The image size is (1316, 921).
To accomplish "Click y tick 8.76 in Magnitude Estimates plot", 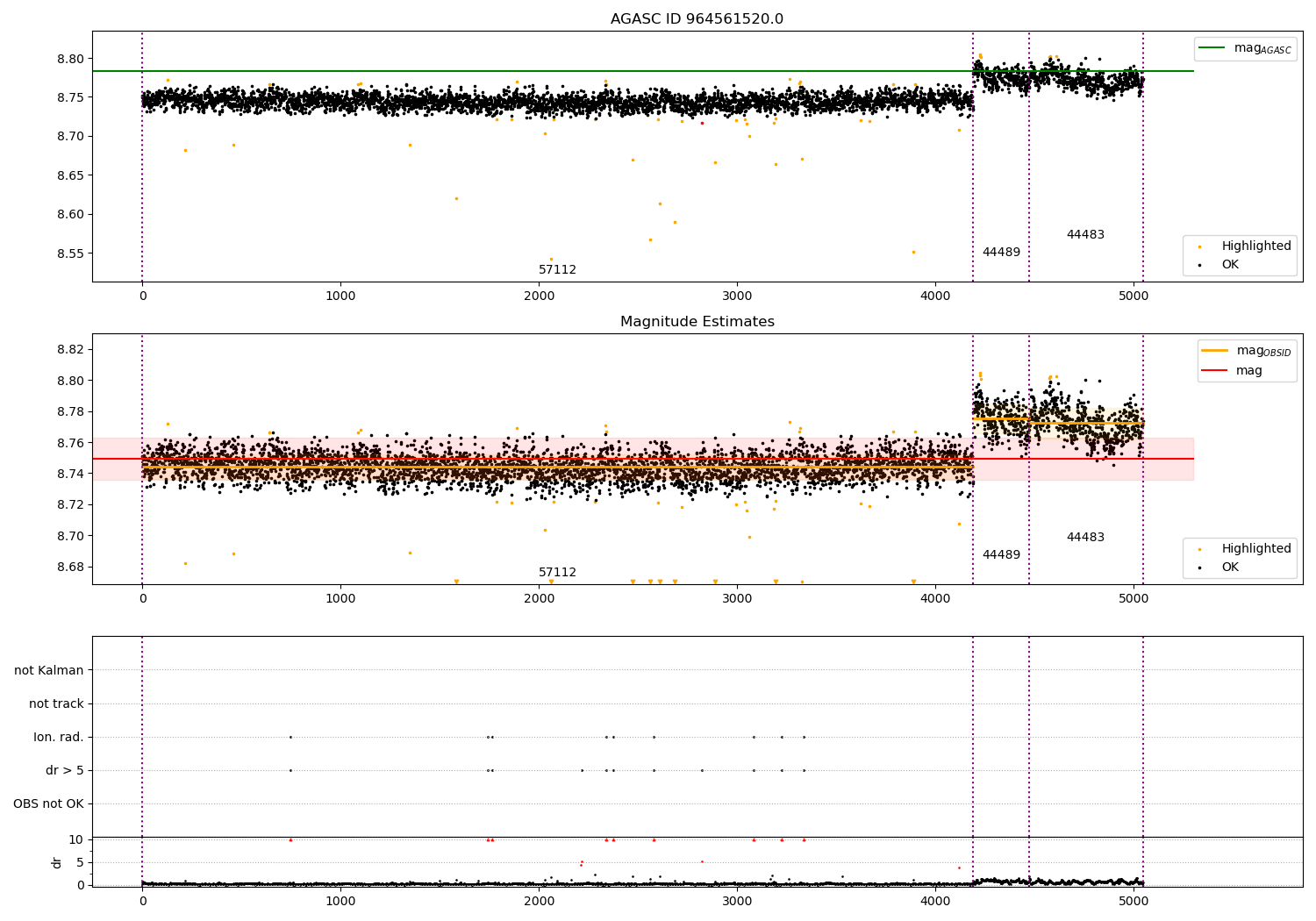I will [x=70, y=443].
